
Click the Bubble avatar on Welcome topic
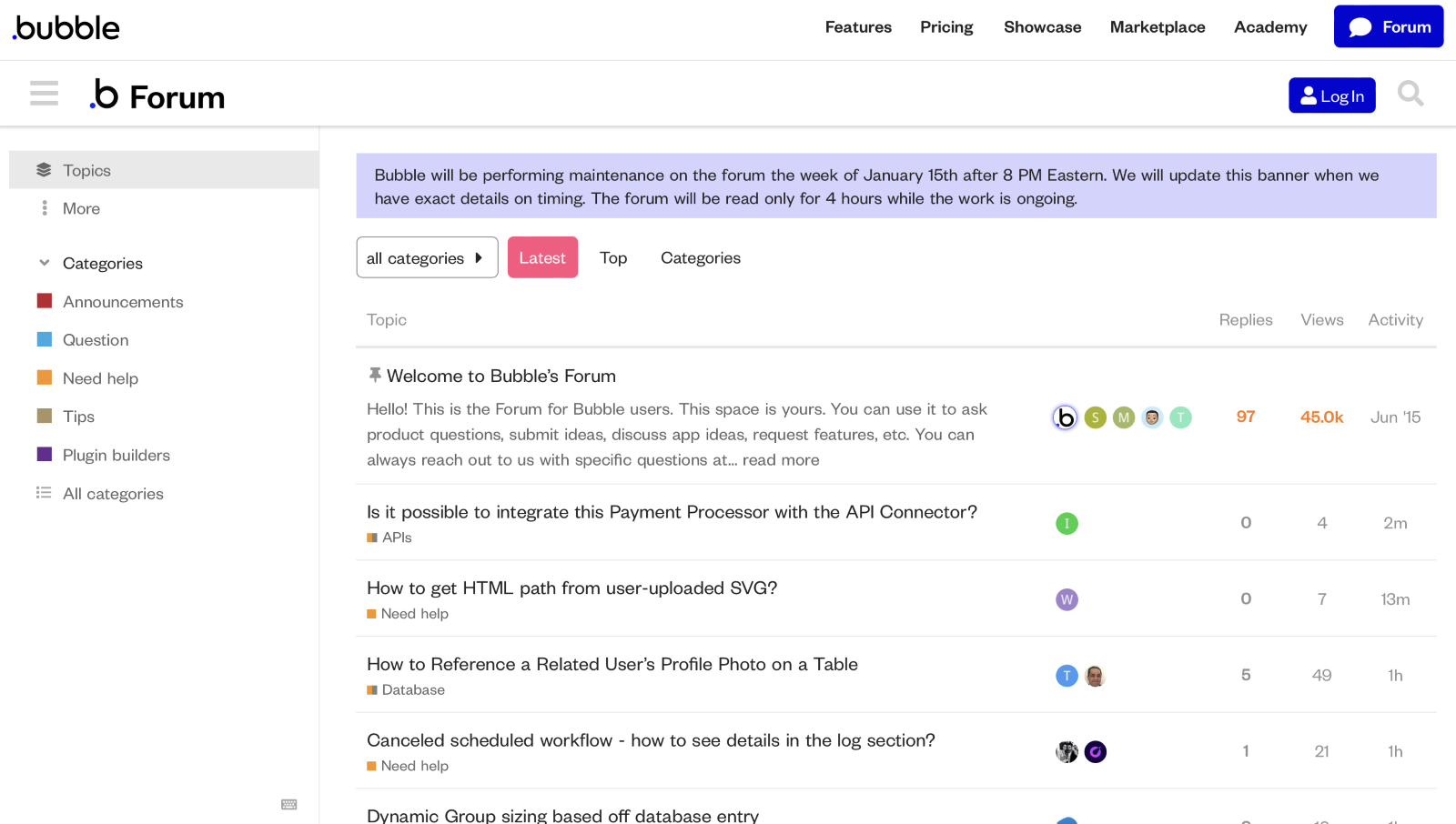click(x=1065, y=417)
